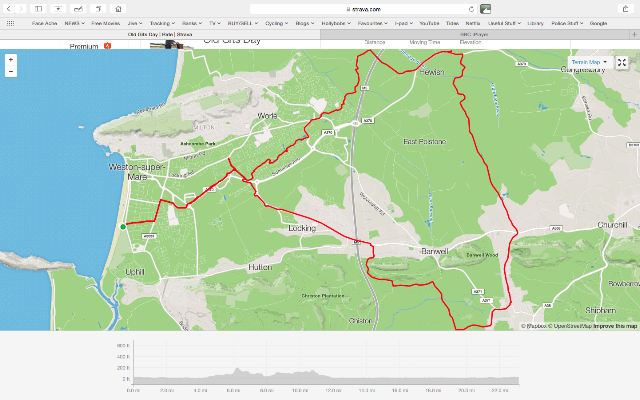Image resolution: width=640 pixels, height=400 pixels.
Task: Click the Christon map label
Action: 360,321
